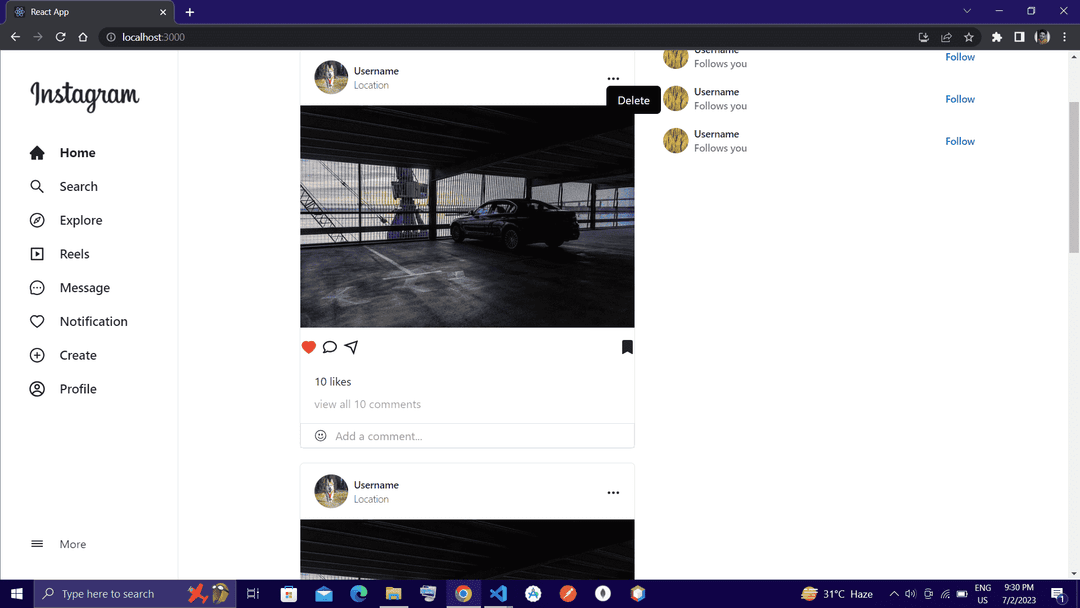Viewport: 1080px width, 608px height.
Task: Open Chrome three-dot menu
Action: tap(1064, 37)
